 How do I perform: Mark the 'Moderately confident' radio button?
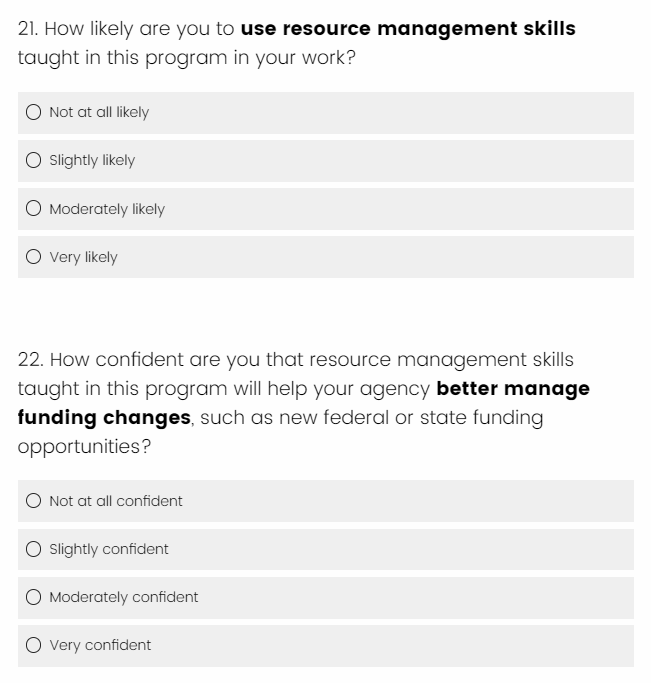coord(34,597)
